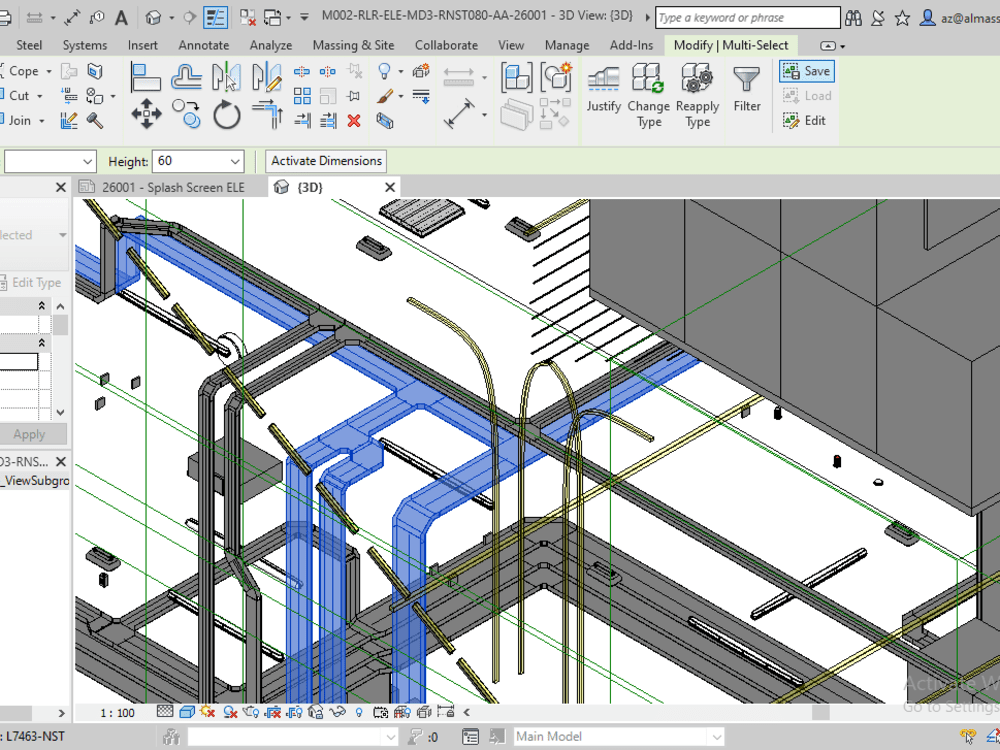
Task: Toggle Temporary Hide/Isolate glasses icon
Action: (x=337, y=712)
